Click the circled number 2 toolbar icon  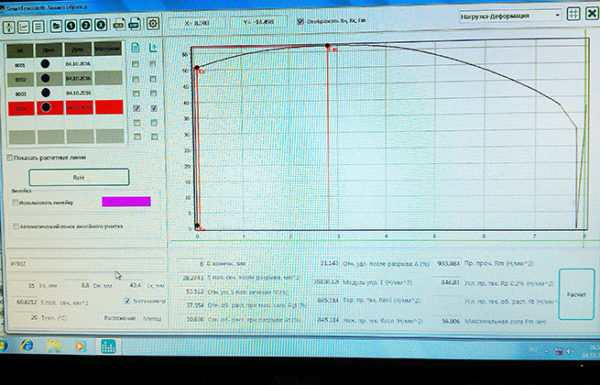pyautogui.click(x=86, y=25)
